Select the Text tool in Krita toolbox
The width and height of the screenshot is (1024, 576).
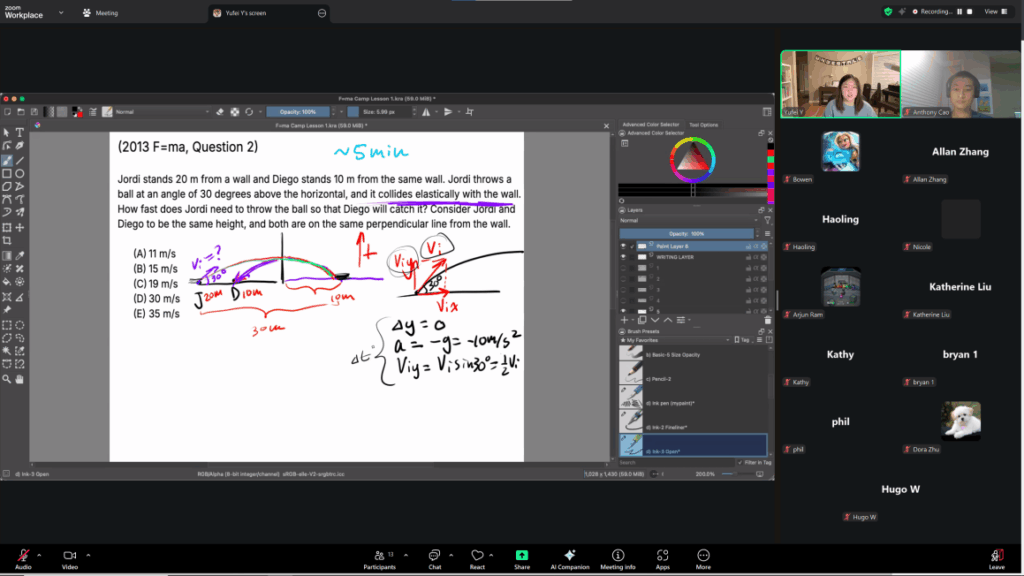click(20, 133)
